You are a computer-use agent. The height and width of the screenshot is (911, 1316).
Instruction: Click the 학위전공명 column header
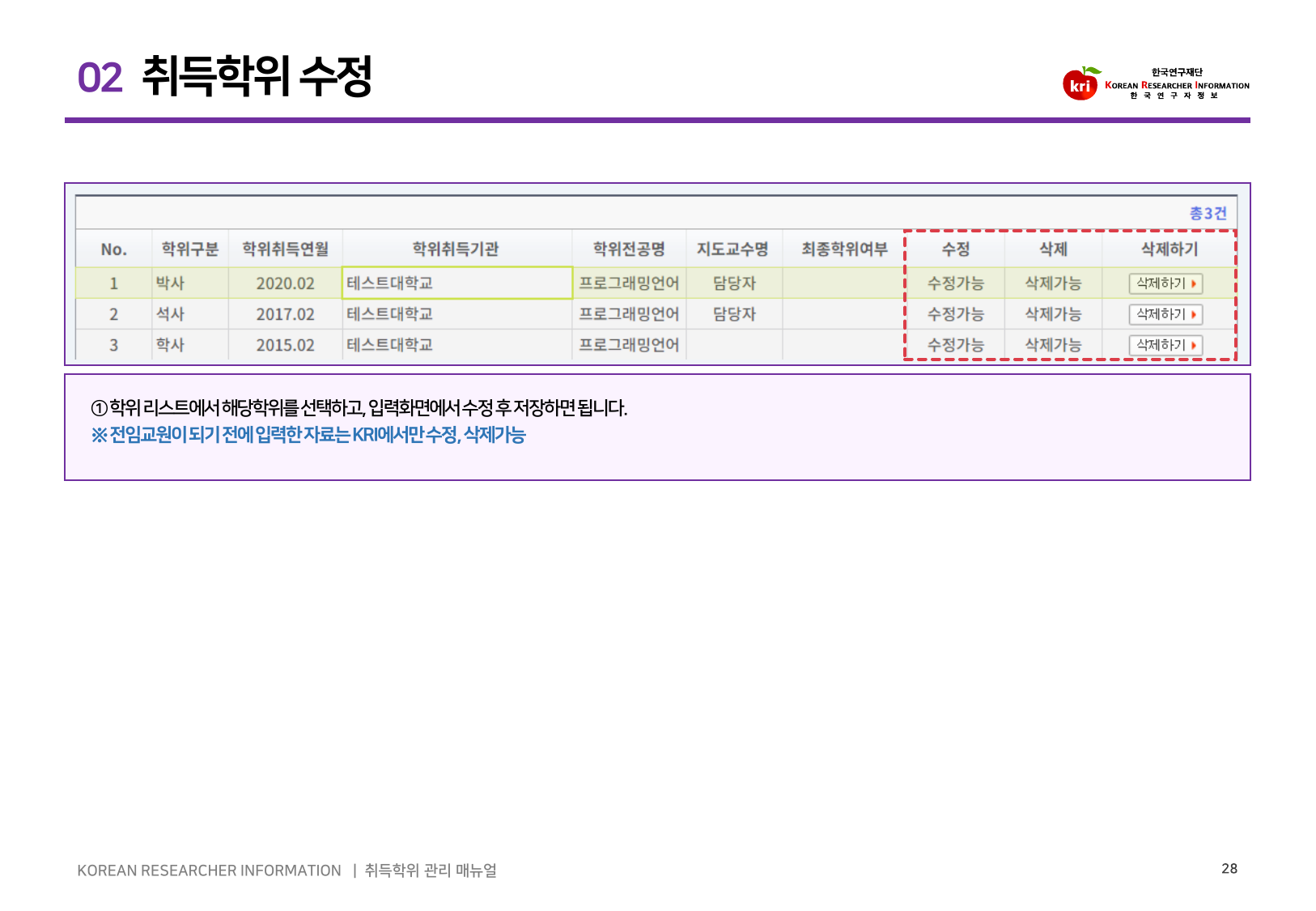pyautogui.click(x=629, y=249)
